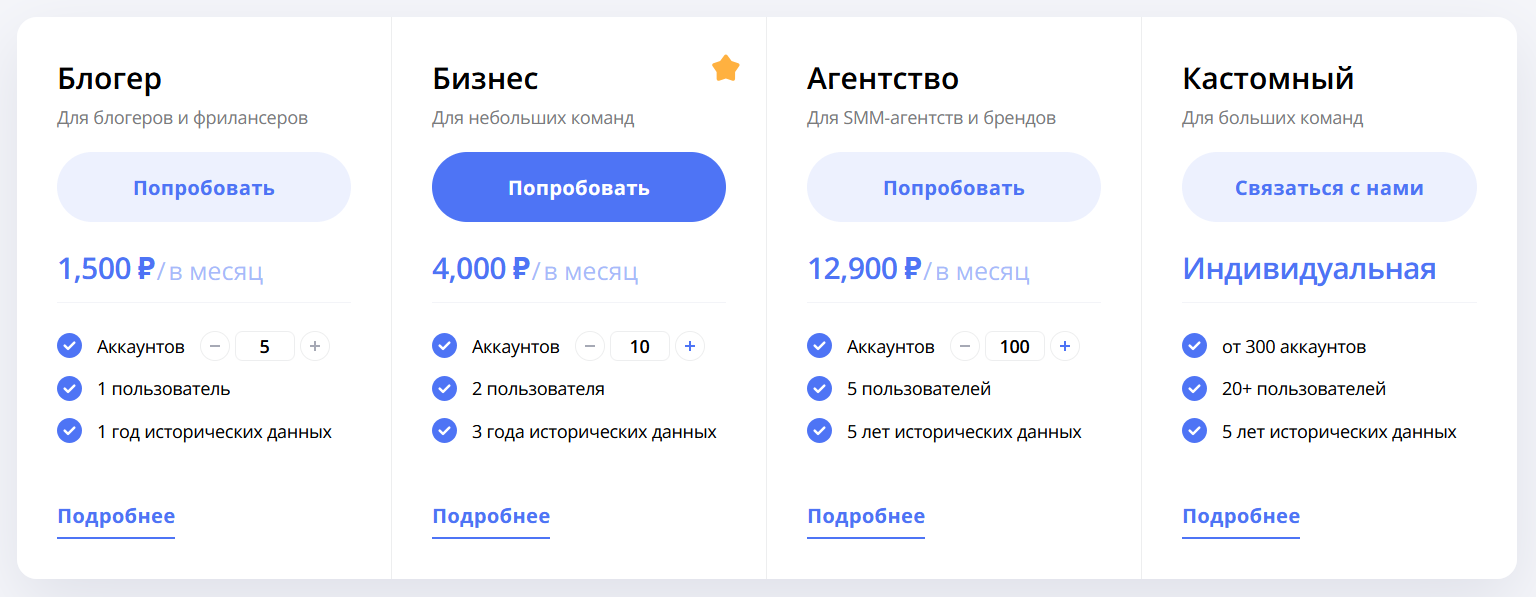Click checkmark beside "3 года исторических данных"
1536x597 pixels.
(x=444, y=431)
